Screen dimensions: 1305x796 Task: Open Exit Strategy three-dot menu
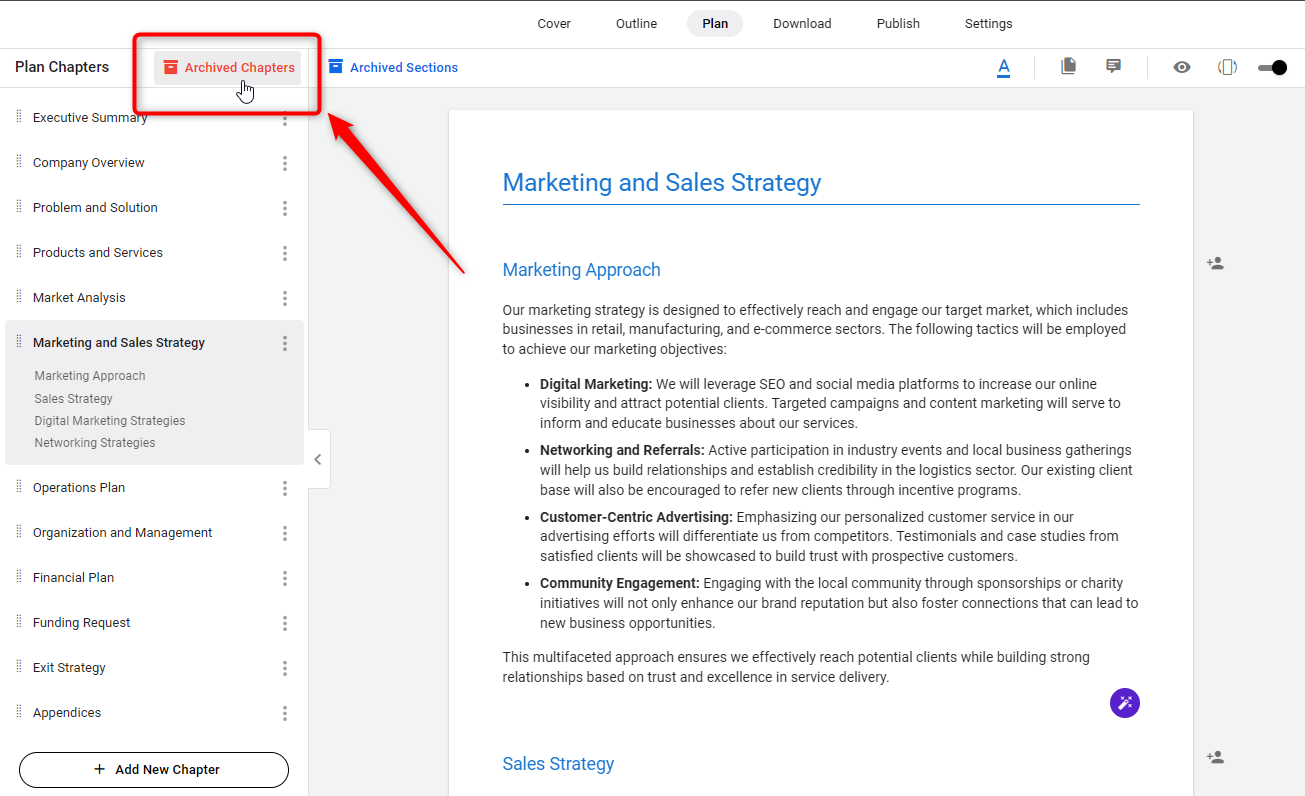coord(285,668)
